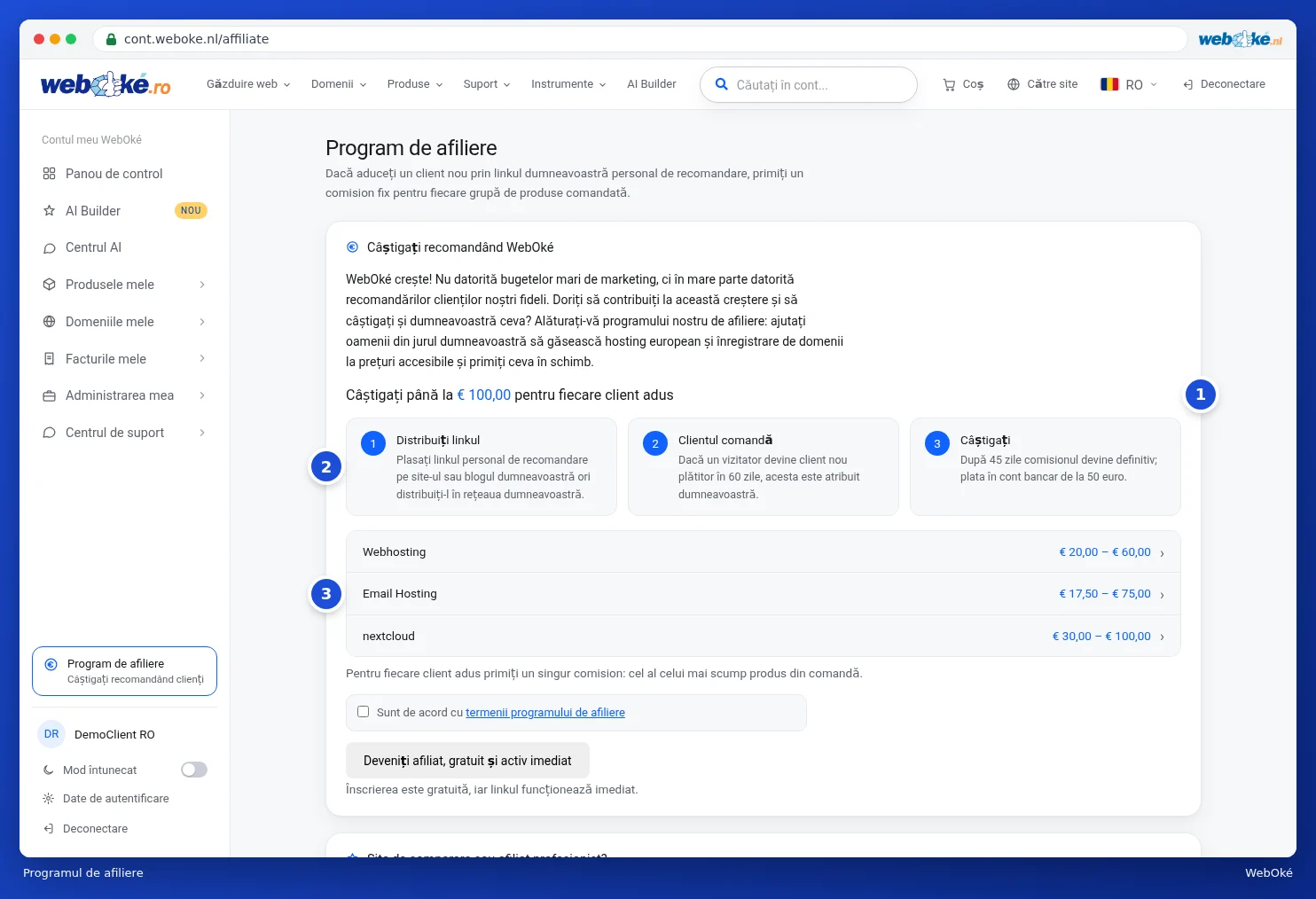Image resolution: width=1316 pixels, height=899 pixels.
Task: Click the Către site link label
Action: click(1053, 84)
